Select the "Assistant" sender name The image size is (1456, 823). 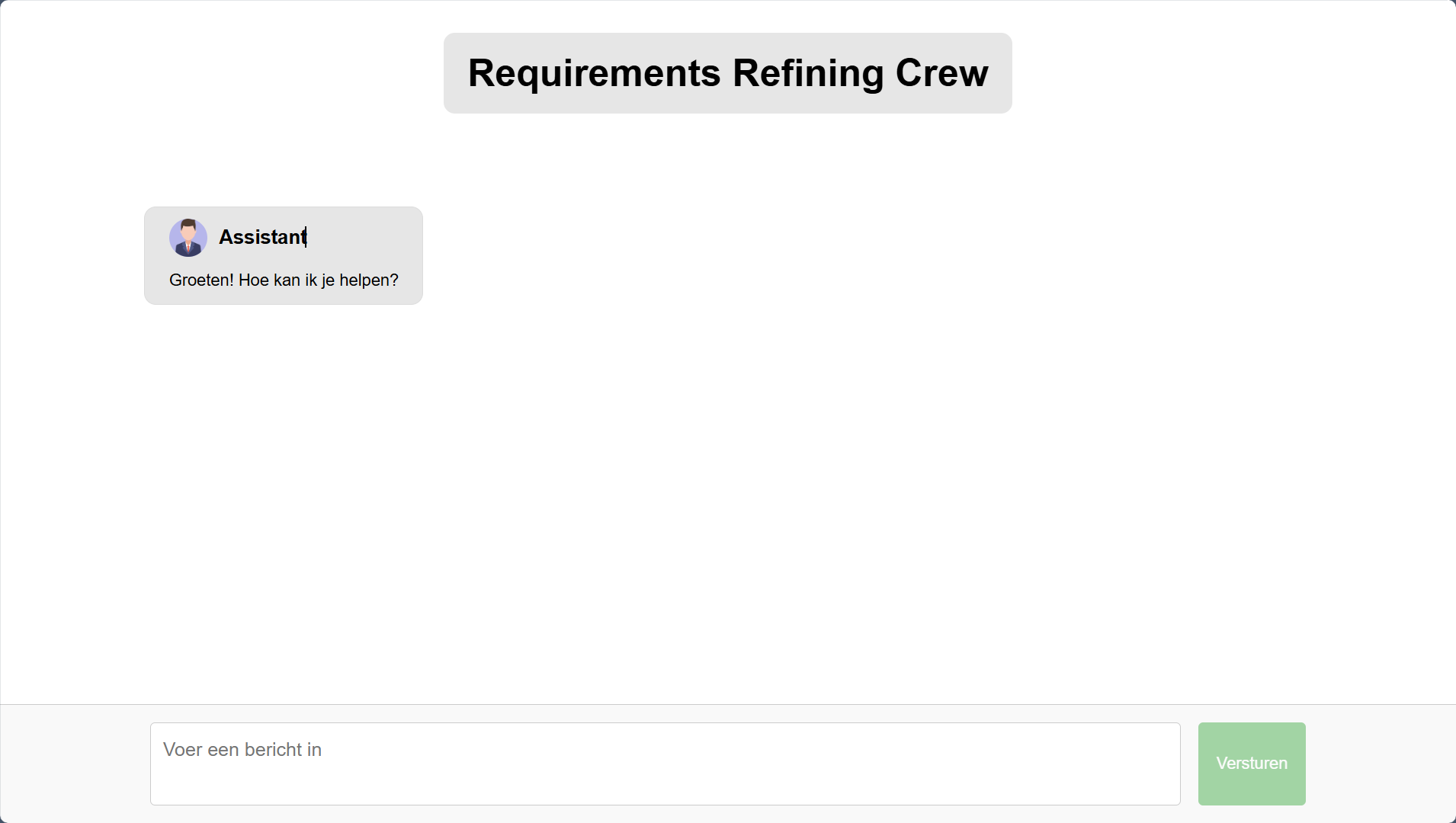(262, 237)
